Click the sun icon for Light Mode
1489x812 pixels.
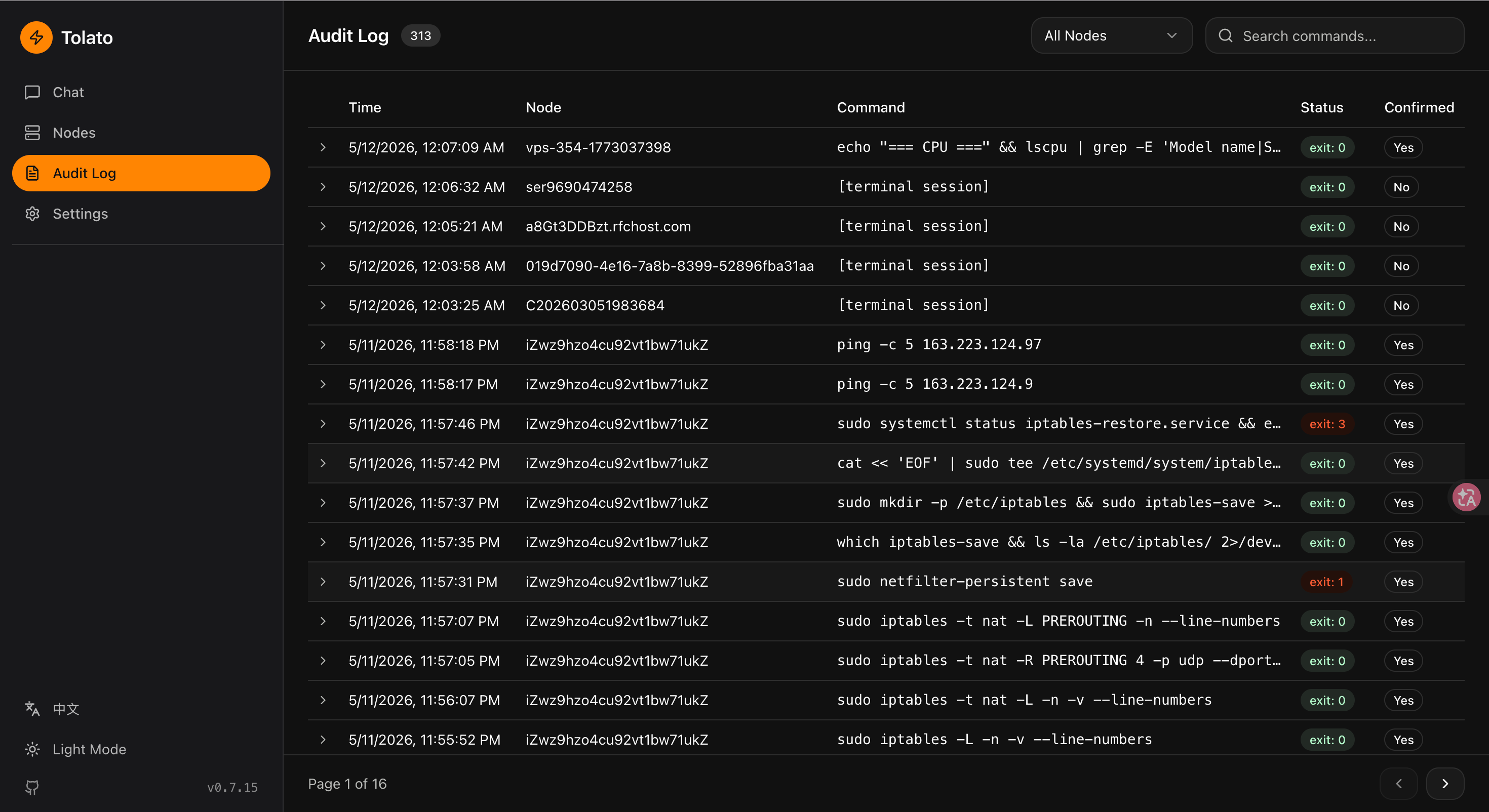pos(32,750)
